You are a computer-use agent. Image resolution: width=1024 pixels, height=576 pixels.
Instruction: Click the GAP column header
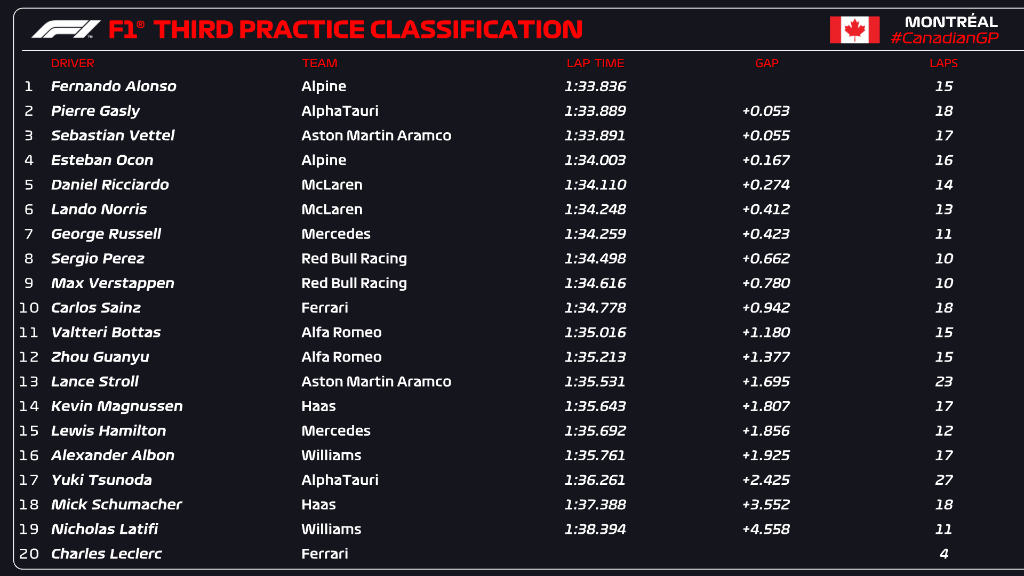(x=766, y=63)
